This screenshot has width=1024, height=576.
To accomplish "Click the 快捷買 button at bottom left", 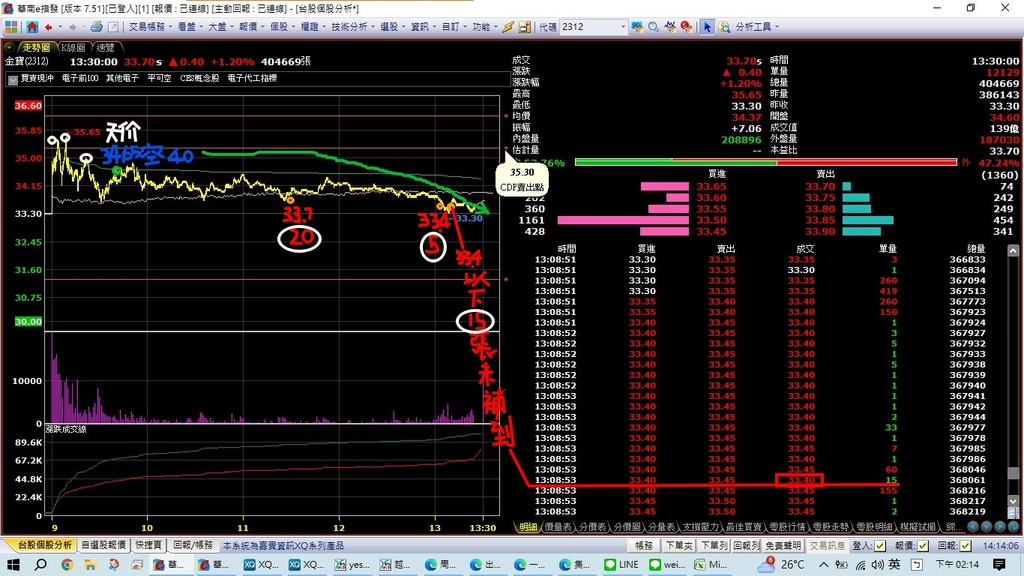I will point(148,546).
